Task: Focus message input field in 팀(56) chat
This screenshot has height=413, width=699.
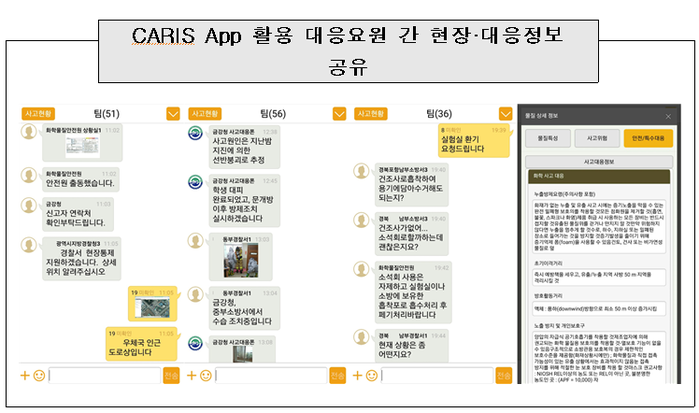Action: [x=271, y=376]
